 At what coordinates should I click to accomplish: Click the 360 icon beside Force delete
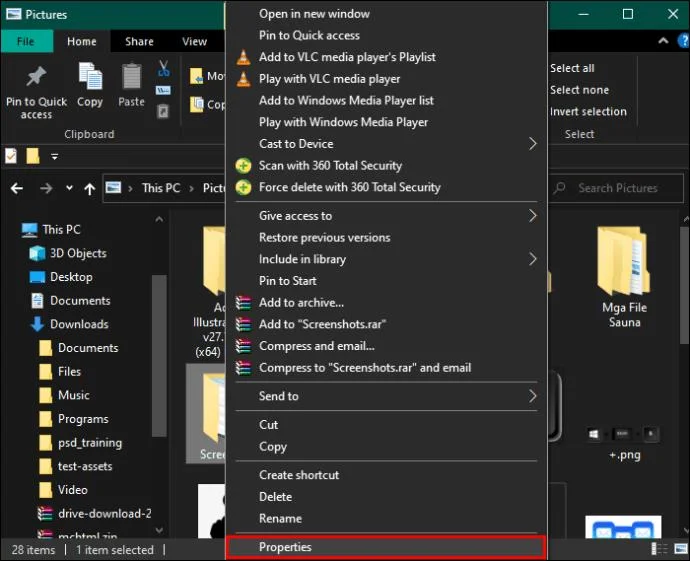(243, 187)
